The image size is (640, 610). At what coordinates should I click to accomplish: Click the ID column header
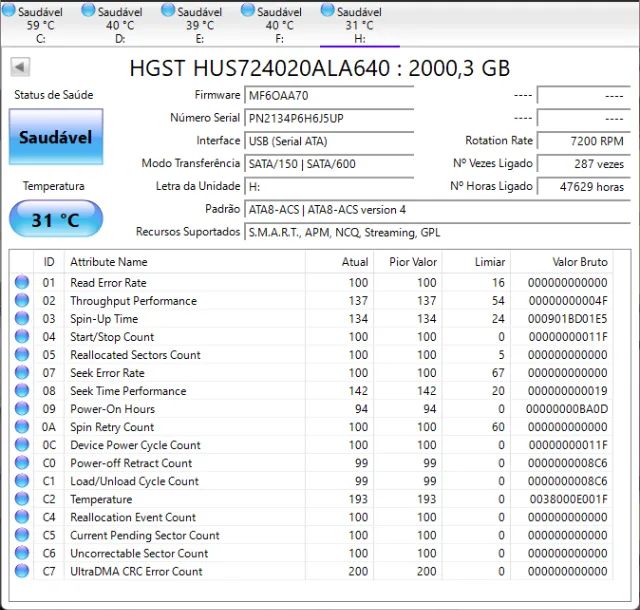(x=49, y=262)
